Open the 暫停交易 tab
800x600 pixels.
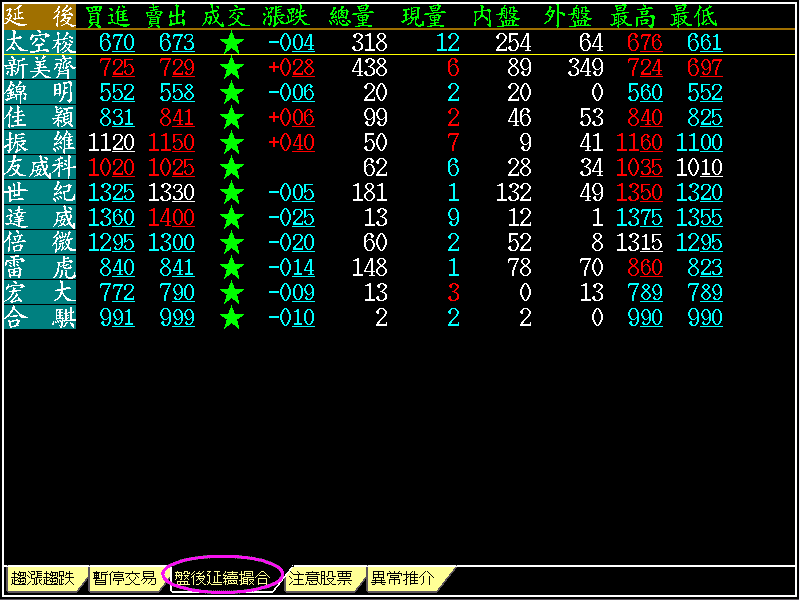124,578
